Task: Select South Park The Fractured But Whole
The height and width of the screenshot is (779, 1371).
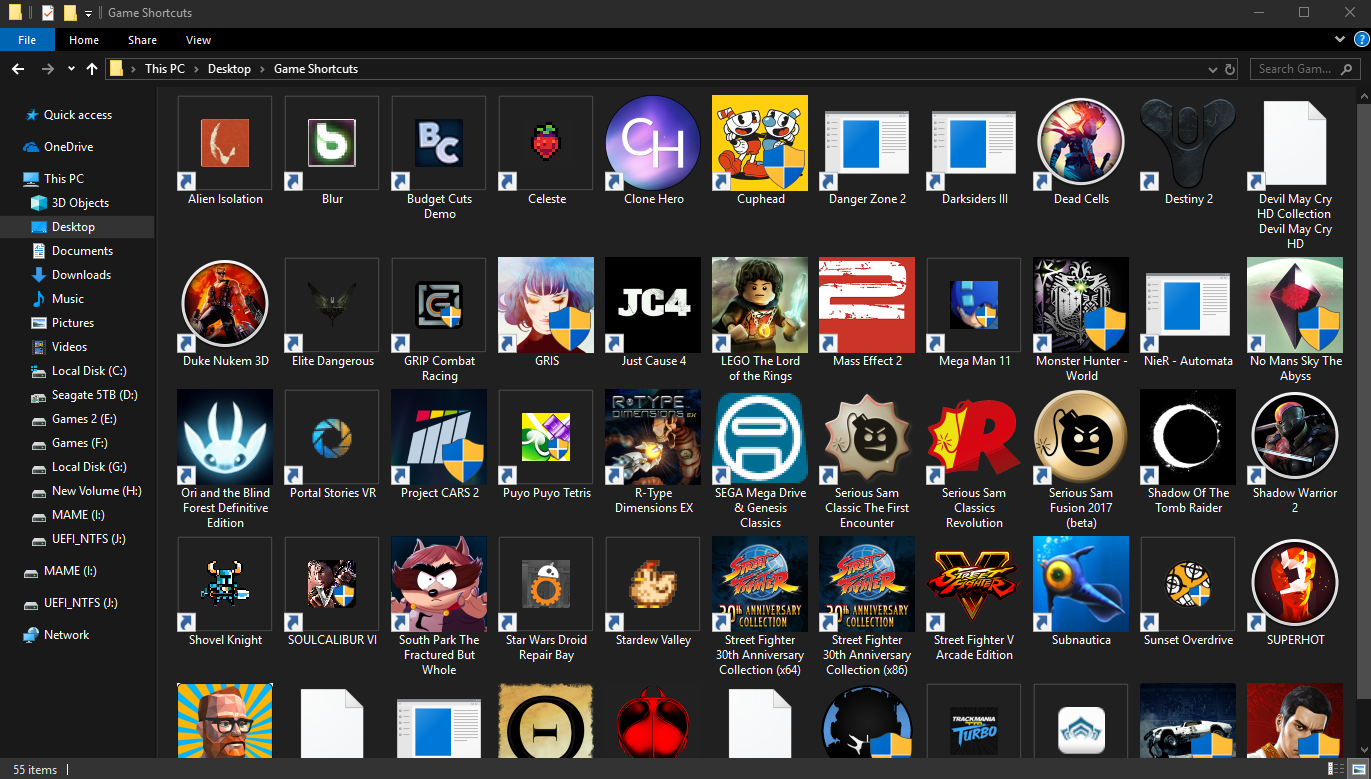Action: [439, 584]
